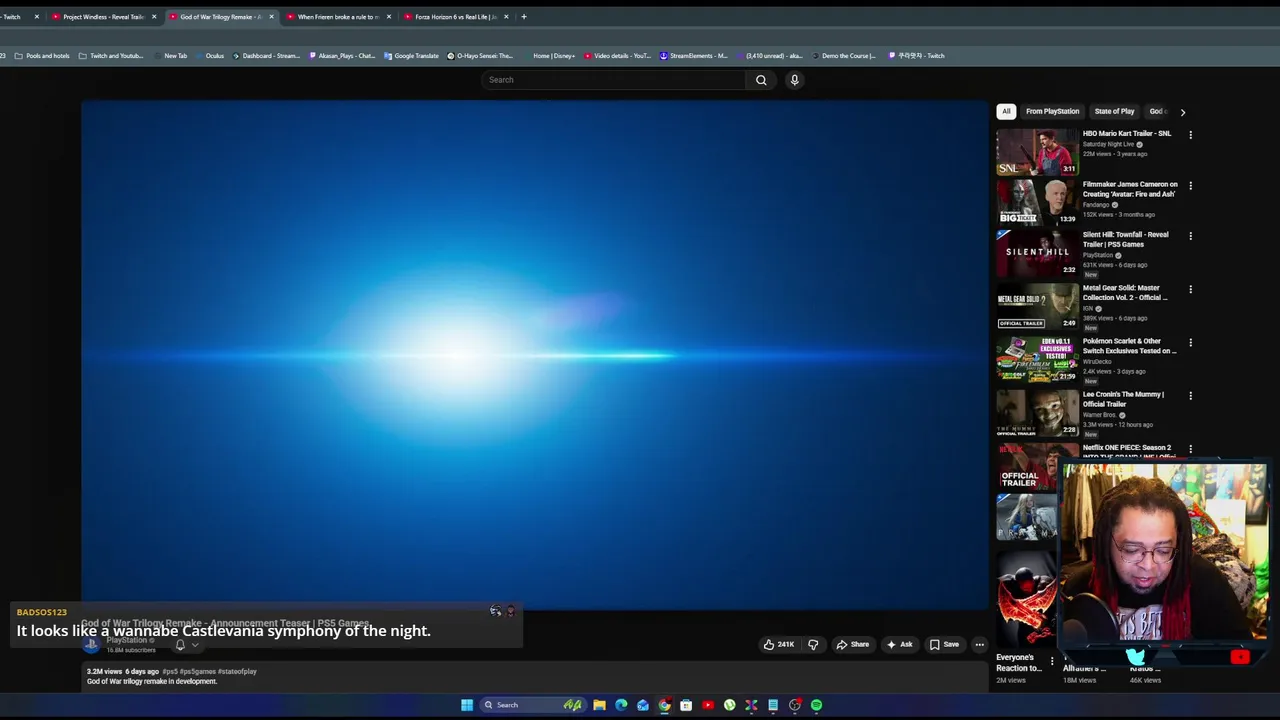
Task: Save the video to a playlist
Action: click(x=944, y=644)
